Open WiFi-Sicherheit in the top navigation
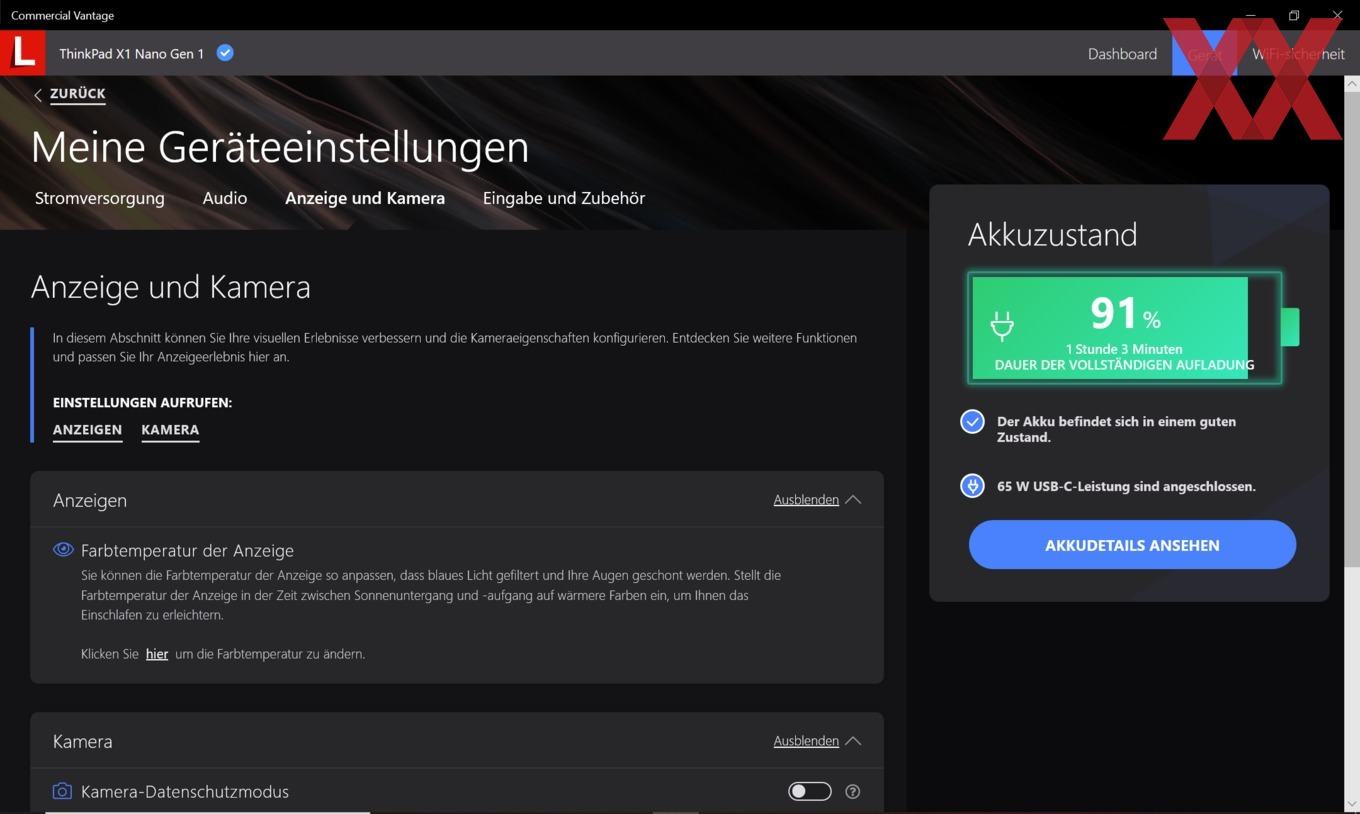The width and height of the screenshot is (1360, 814). tap(1298, 54)
